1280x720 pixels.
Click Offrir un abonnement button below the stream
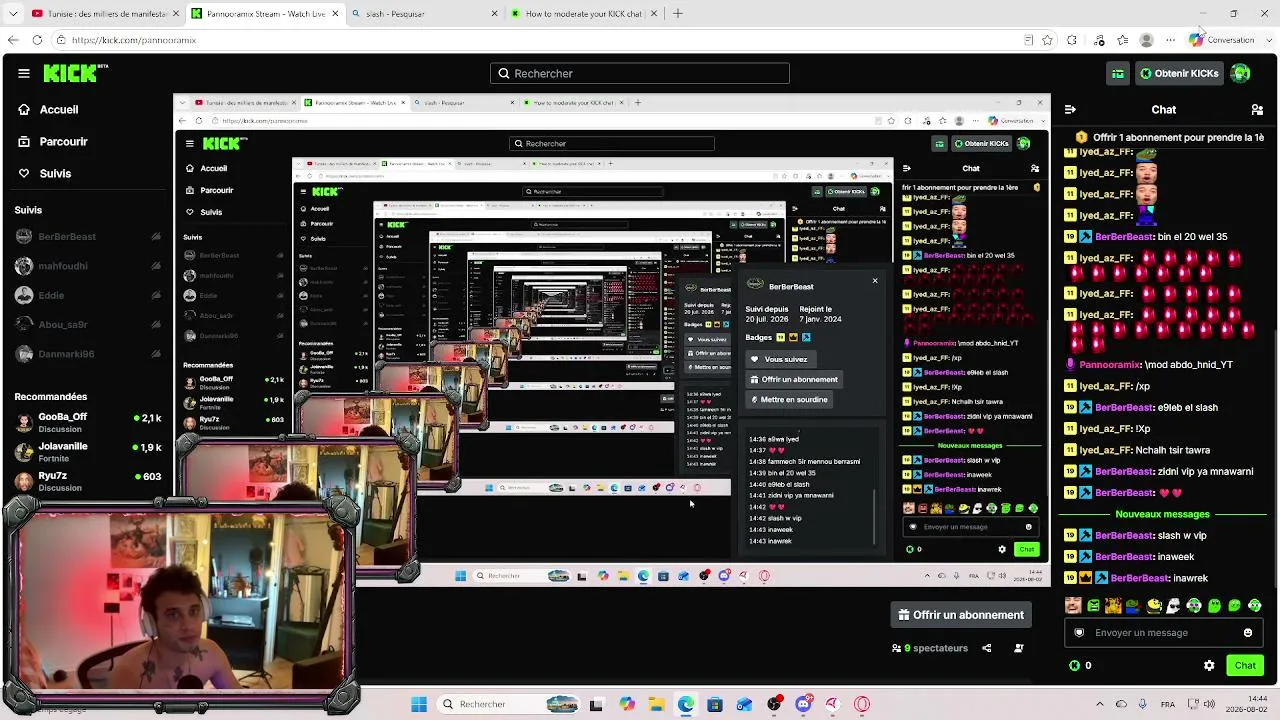pyautogui.click(x=961, y=615)
